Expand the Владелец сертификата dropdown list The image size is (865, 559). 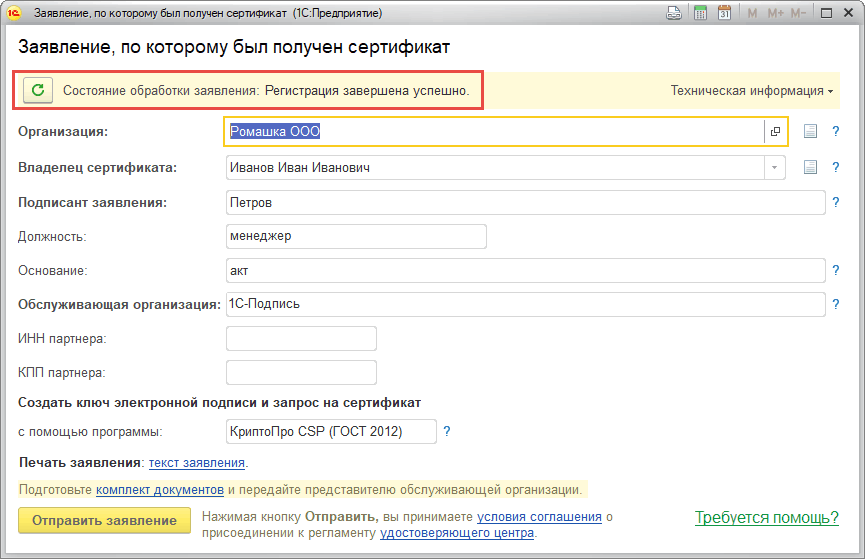tap(774, 167)
